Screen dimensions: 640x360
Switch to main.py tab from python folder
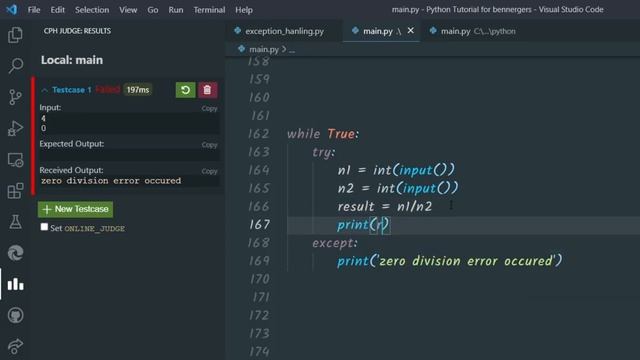(478, 31)
